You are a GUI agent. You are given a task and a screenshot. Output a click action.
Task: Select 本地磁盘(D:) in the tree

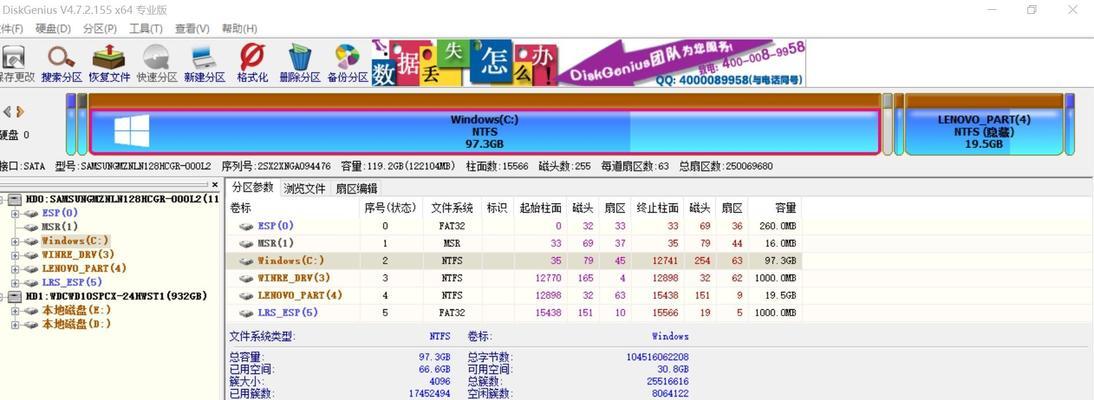coord(77,325)
